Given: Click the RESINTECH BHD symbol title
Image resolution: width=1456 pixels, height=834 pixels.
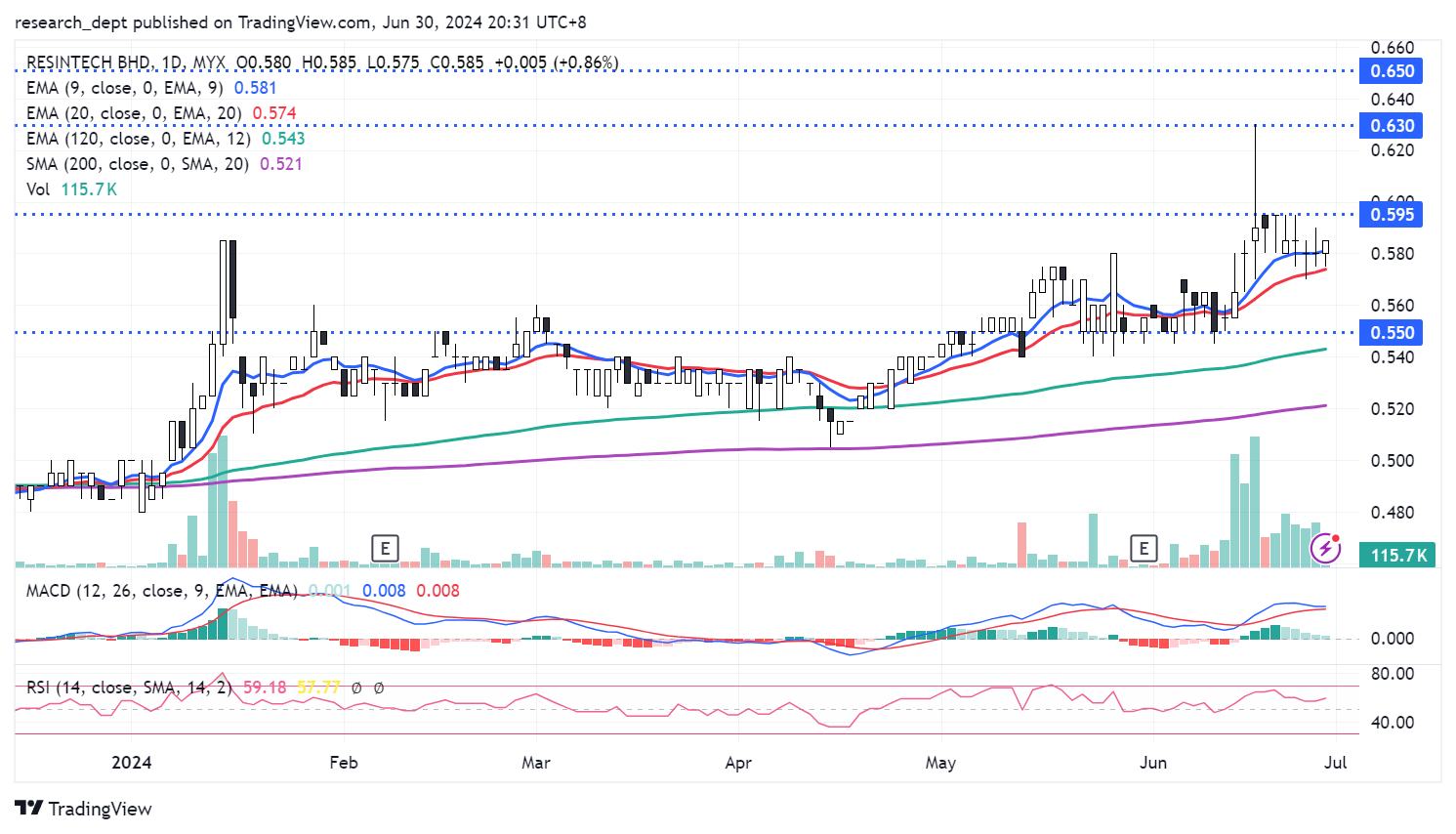Looking at the screenshot, I should pyautogui.click(x=88, y=63).
